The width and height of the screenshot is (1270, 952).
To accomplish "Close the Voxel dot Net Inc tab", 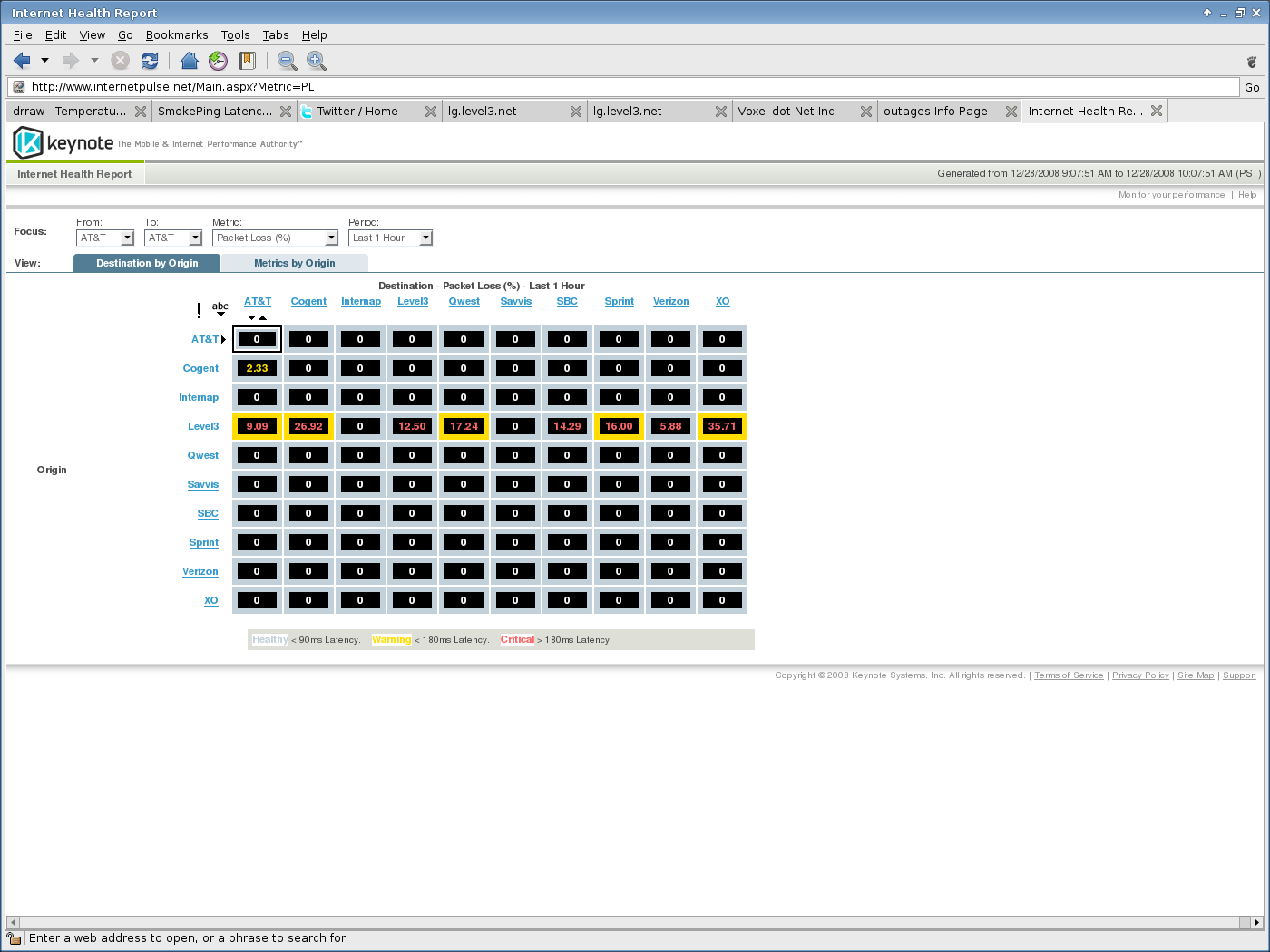I will pyautogui.click(x=866, y=112).
